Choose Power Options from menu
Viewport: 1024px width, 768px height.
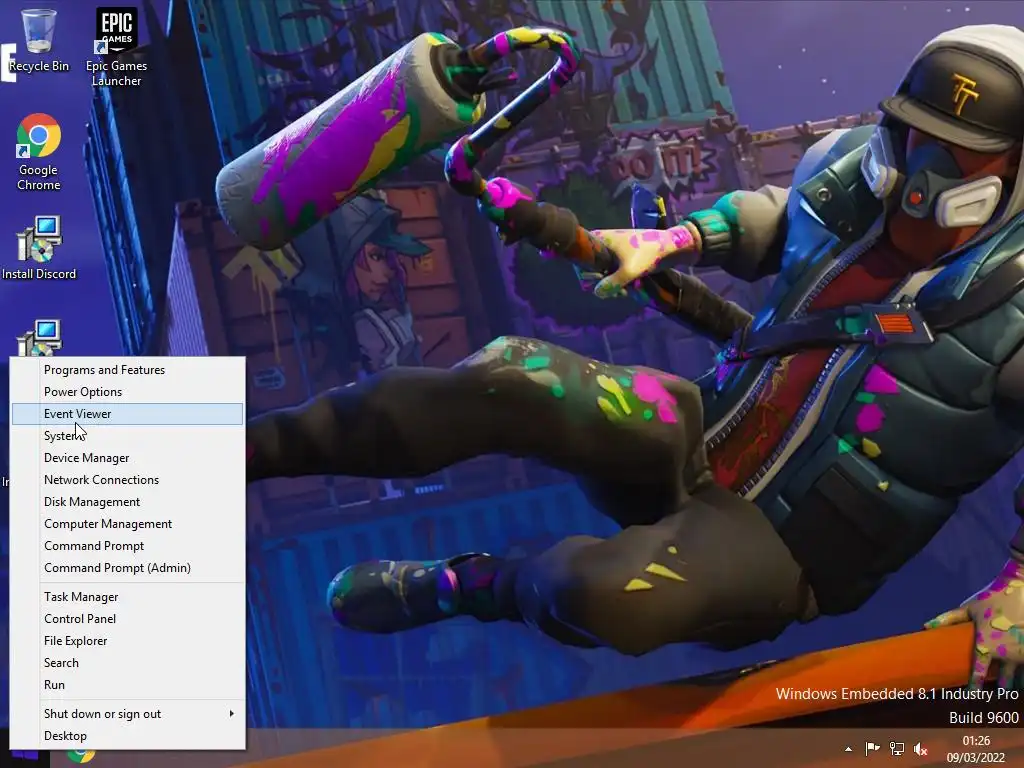point(127,392)
